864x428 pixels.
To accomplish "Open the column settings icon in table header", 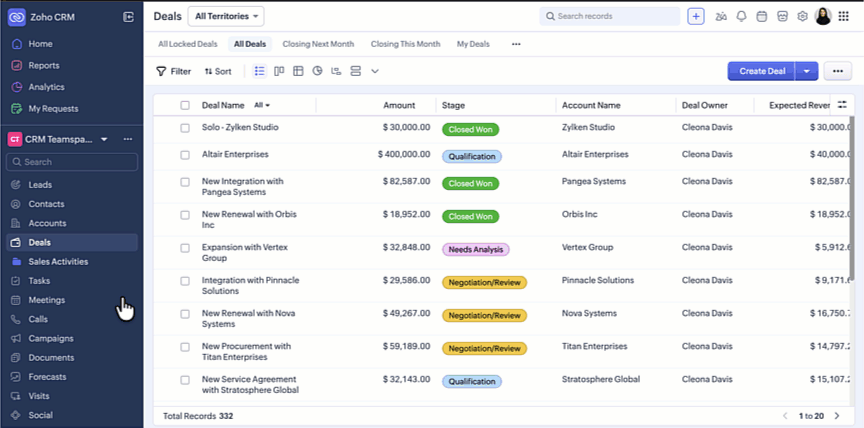I will pyautogui.click(x=841, y=105).
